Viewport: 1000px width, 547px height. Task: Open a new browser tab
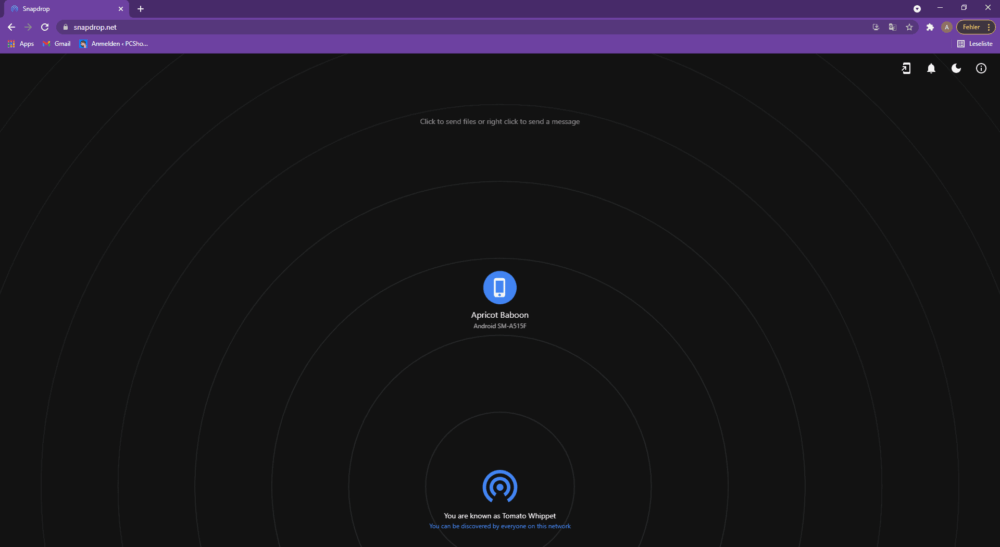tap(140, 9)
